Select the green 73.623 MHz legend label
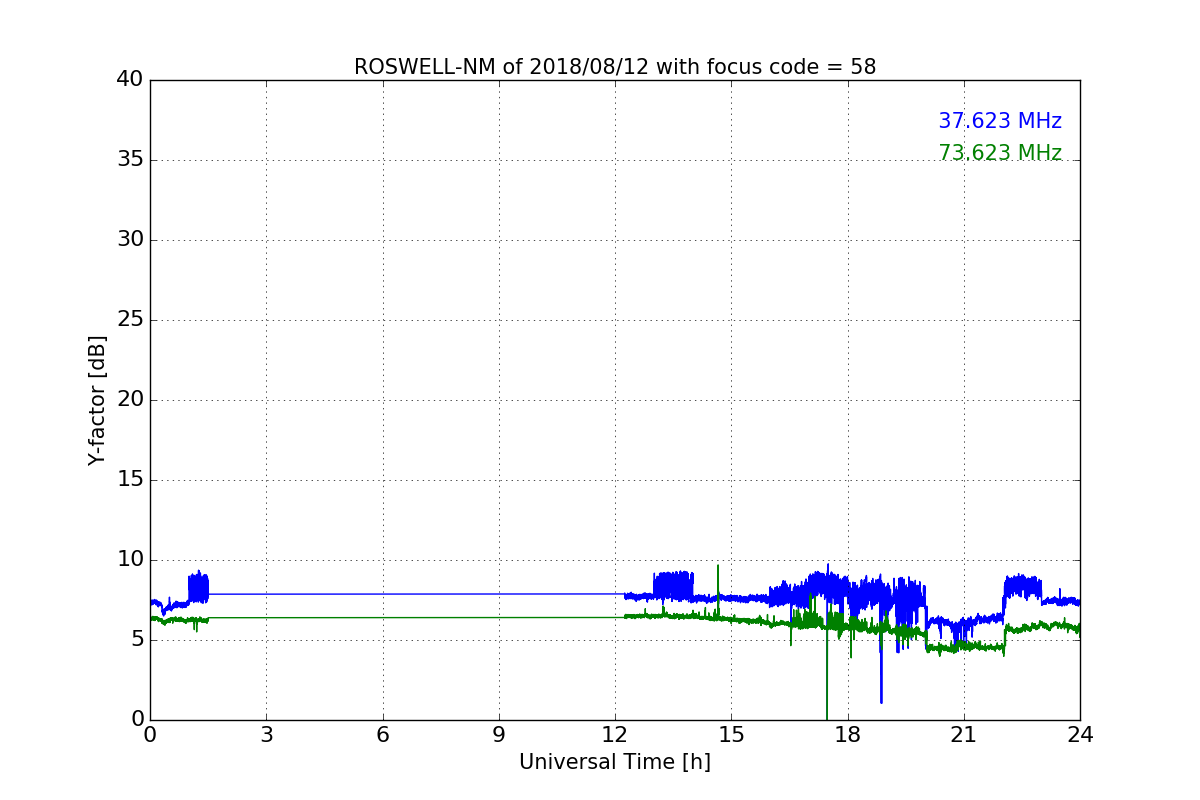The image size is (1200, 800). (1000, 153)
